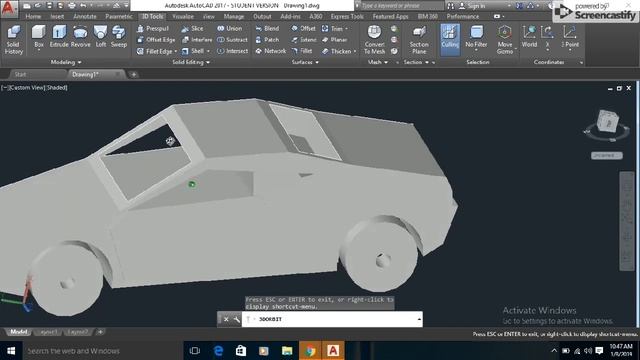The image size is (640, 360).
Task: Open the Output ribbon tab
Action: 262,16
